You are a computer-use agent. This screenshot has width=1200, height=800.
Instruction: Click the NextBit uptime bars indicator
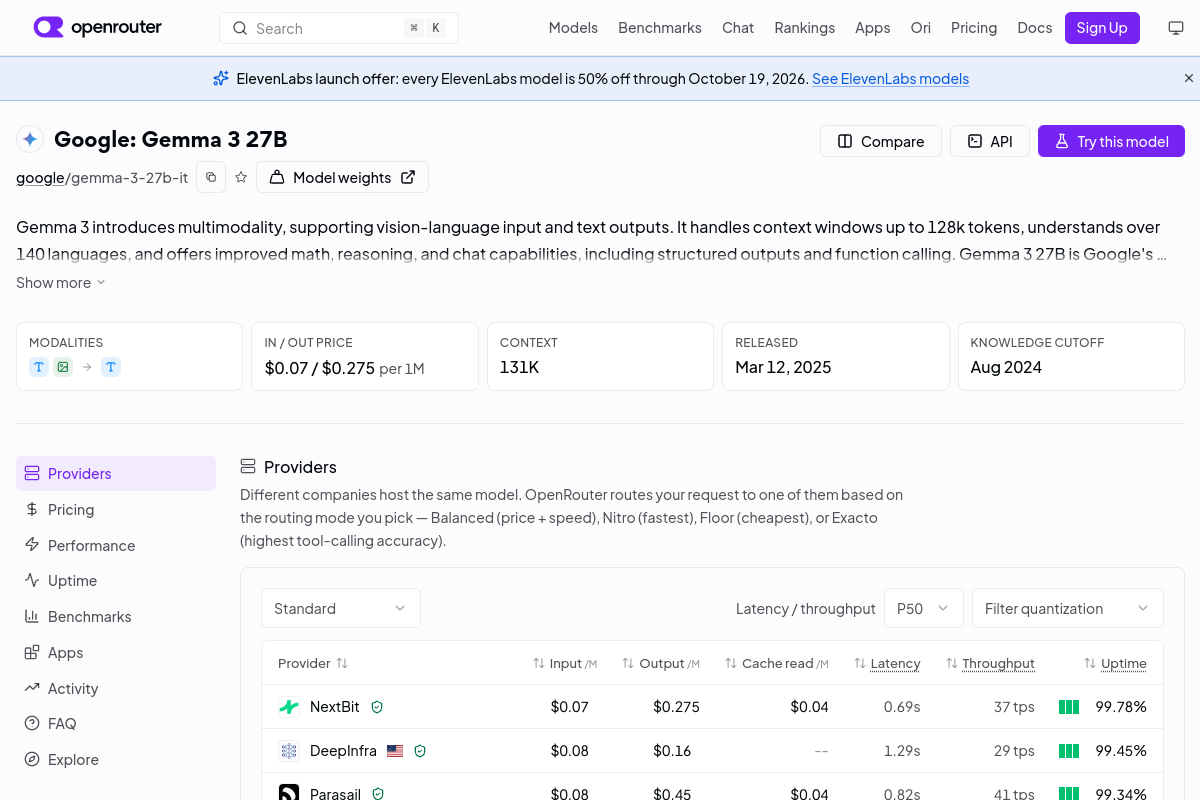[1069, 707]
